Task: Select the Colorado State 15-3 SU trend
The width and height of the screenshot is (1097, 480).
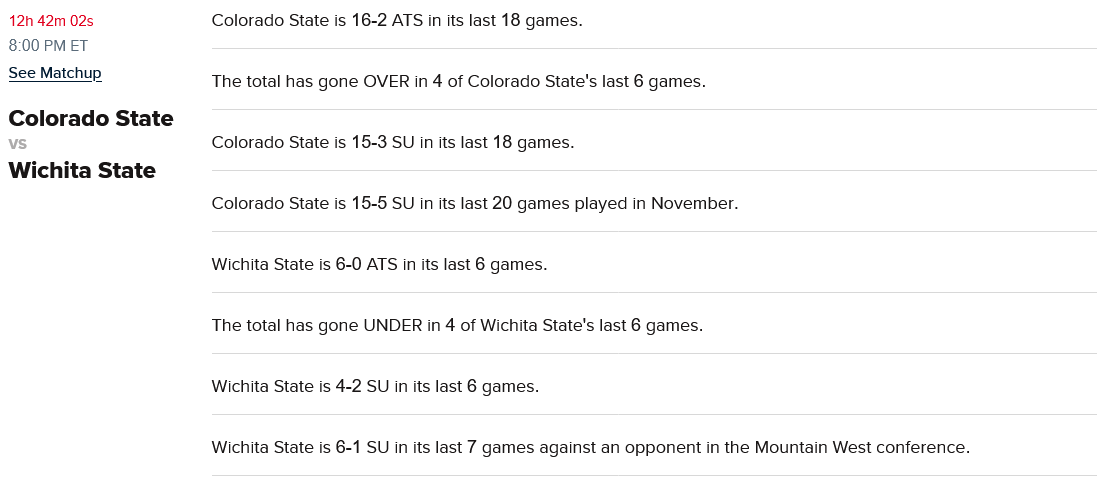Action: (392, 142)
